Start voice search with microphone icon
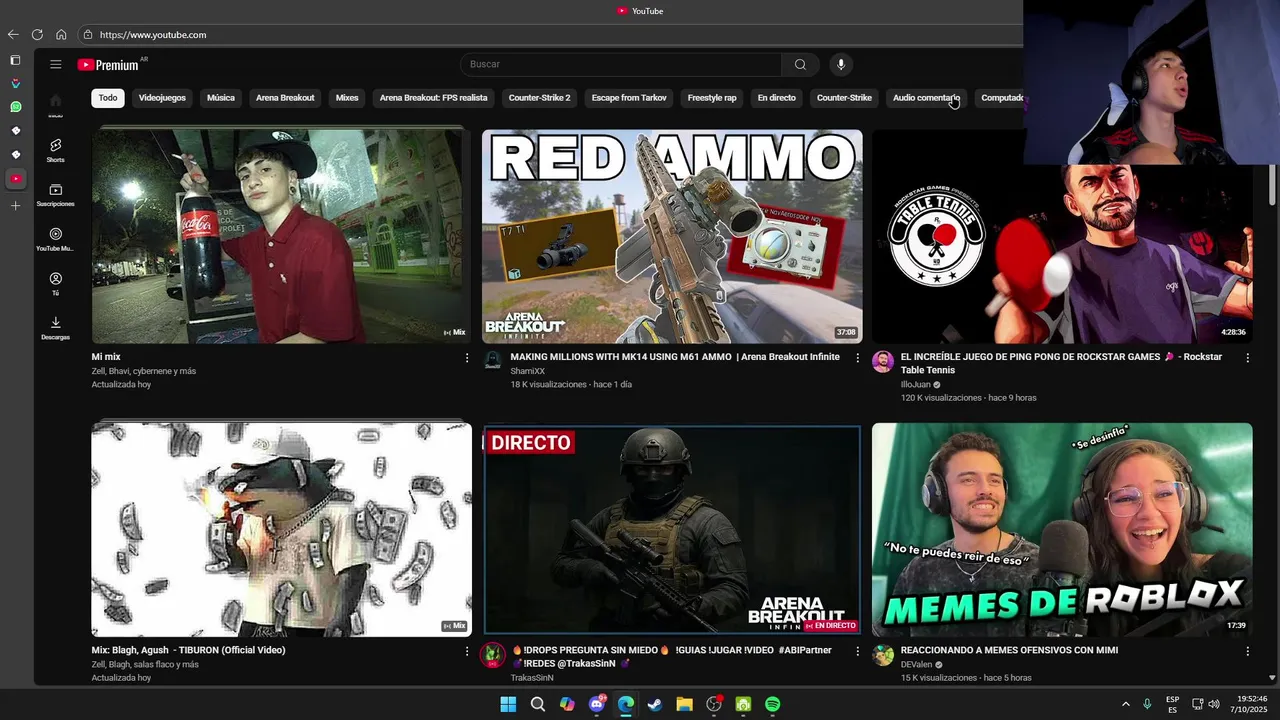 (841, 64)
